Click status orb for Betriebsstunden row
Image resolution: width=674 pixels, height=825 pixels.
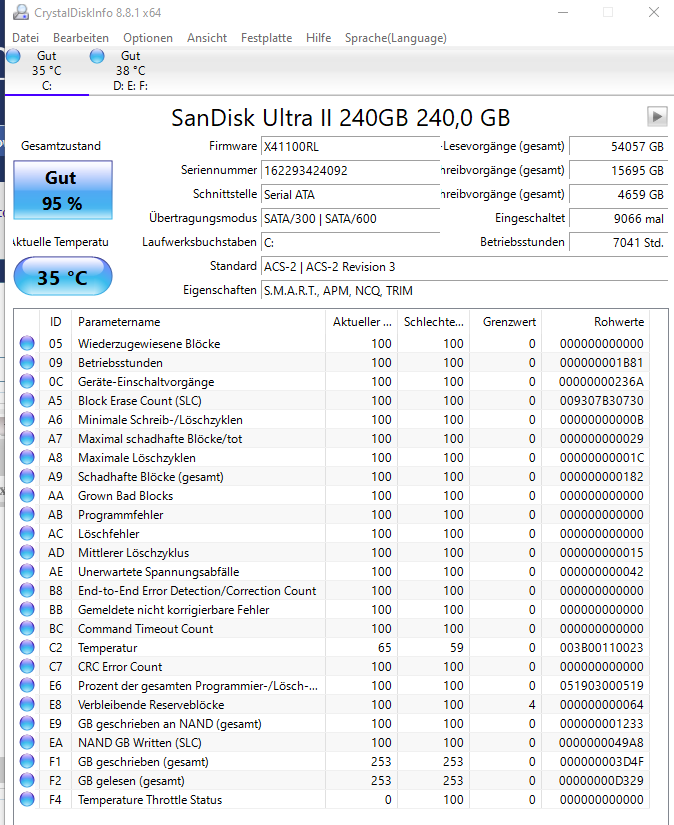coord(27,363)
